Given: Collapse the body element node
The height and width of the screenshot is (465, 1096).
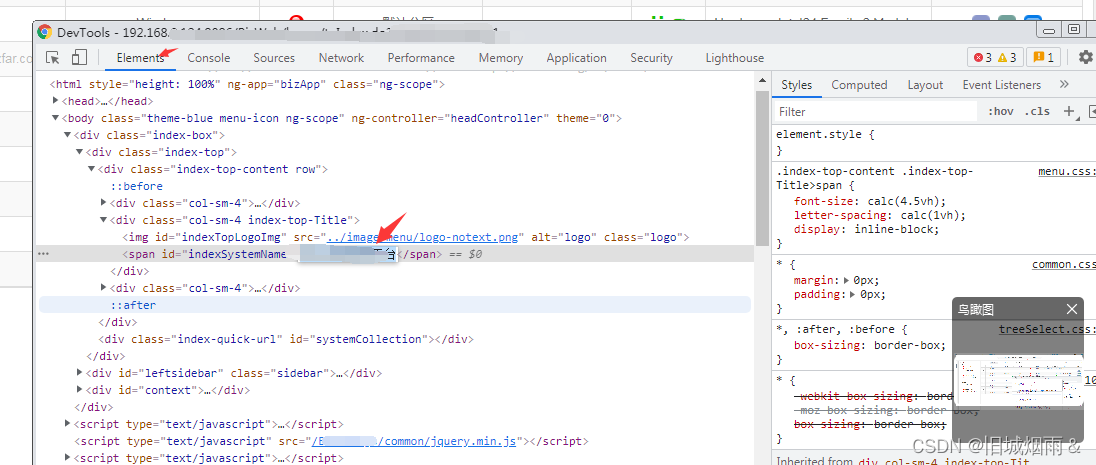Looking at the screenshot, I should 55,118.
